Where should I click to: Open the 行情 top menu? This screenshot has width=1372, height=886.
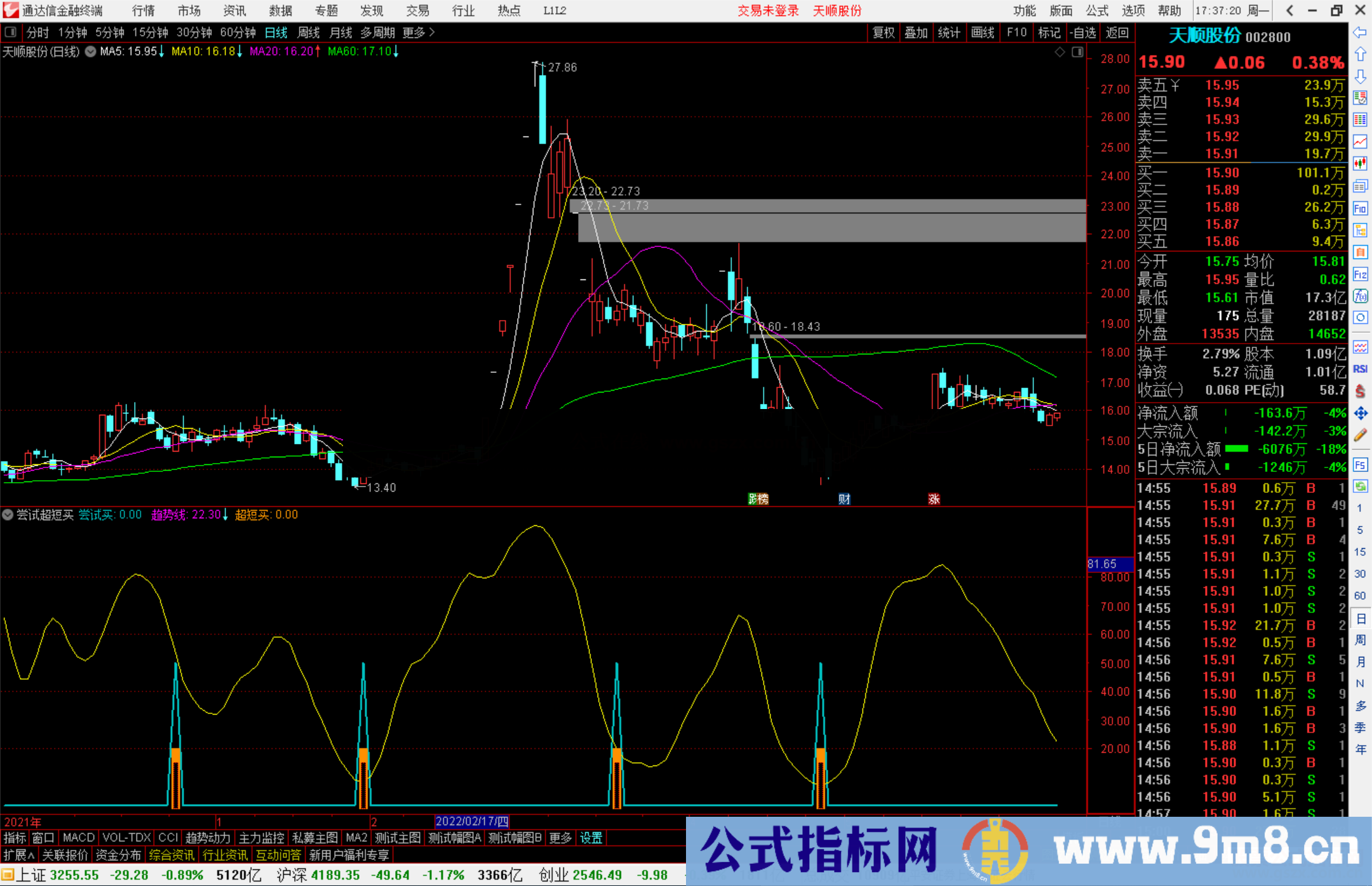(x=144, y=11)
